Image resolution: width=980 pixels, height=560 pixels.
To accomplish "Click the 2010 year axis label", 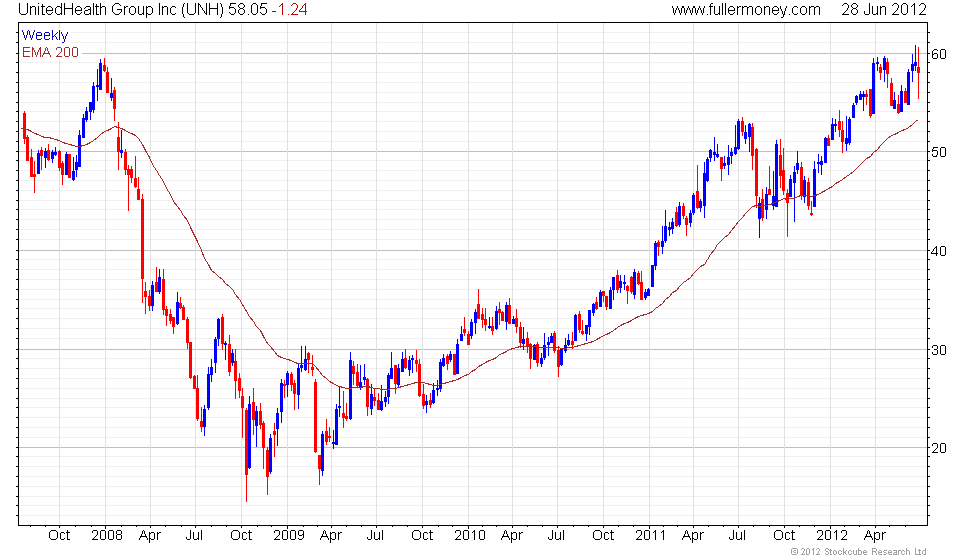I will [470, 535].
